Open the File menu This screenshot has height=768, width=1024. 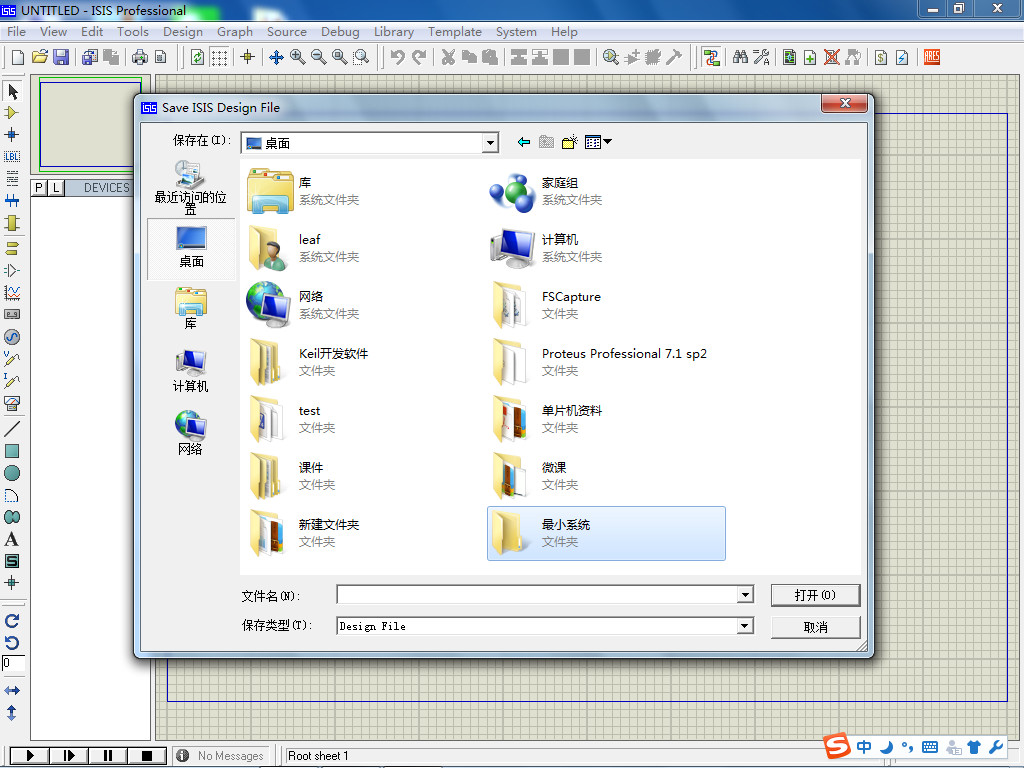[x=16, y=31]
